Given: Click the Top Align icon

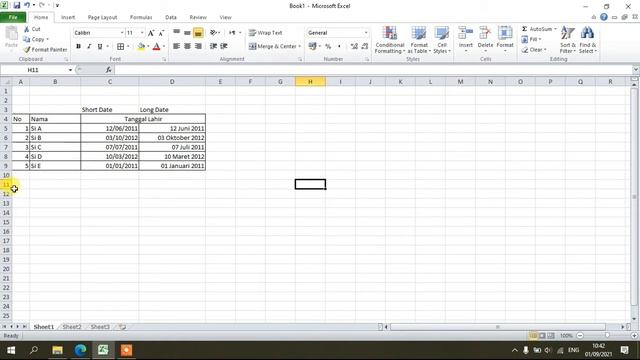Looking at the screenshot, I should 176,33.
